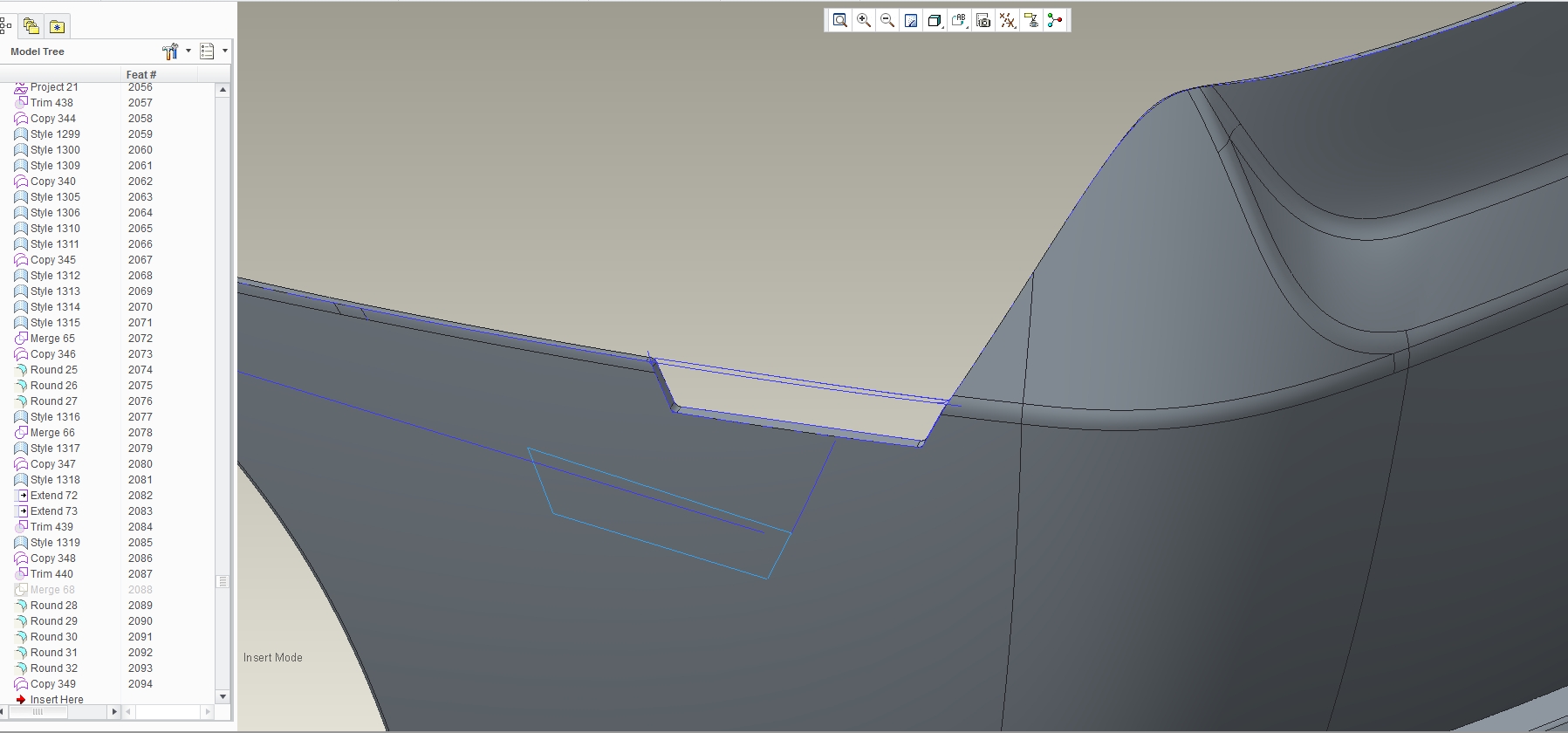Click the Repaint screen icon
The height and width of the screenshot is (733, 1568).
pos(911,20)
